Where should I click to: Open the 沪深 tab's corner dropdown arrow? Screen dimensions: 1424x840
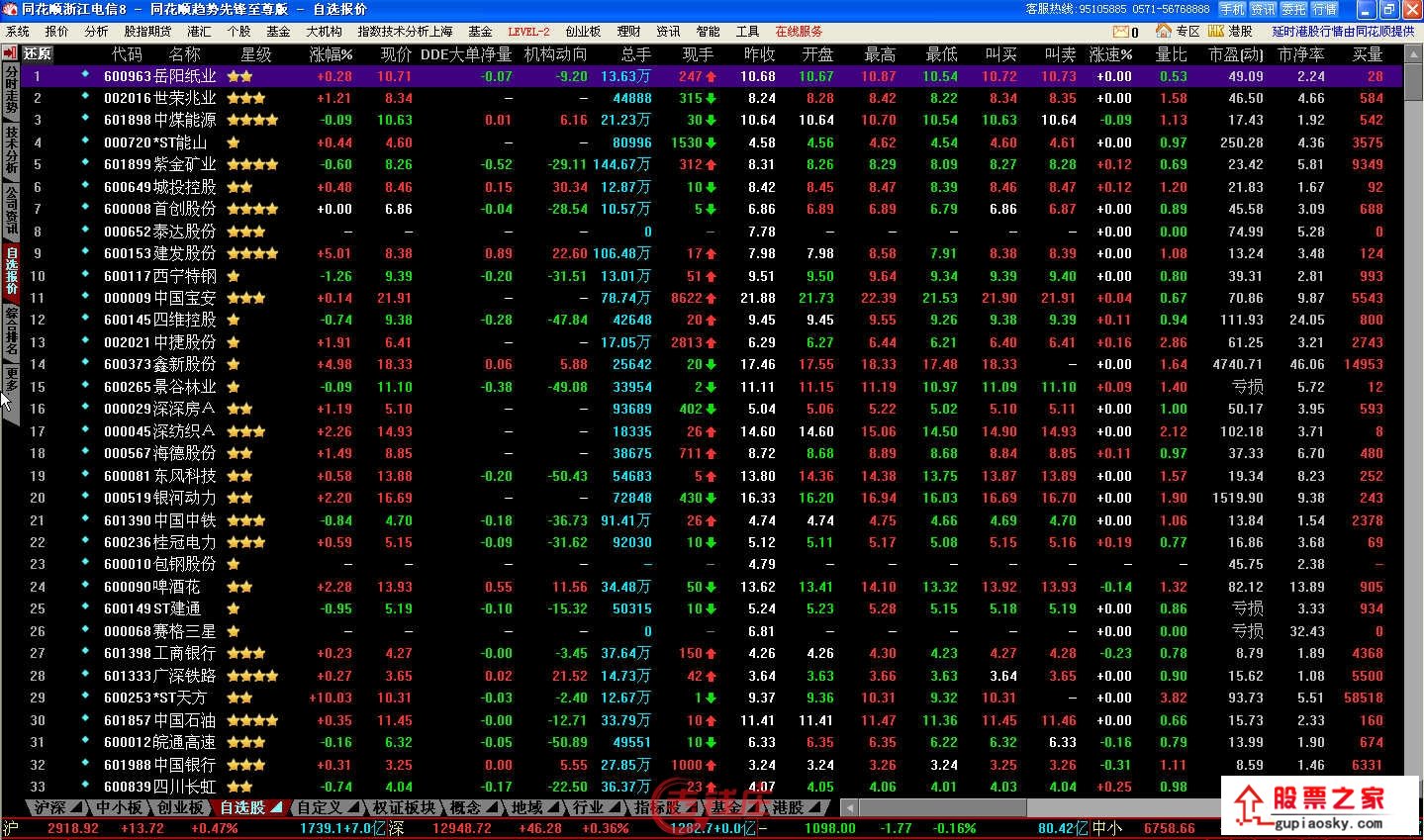pos(76,808)
